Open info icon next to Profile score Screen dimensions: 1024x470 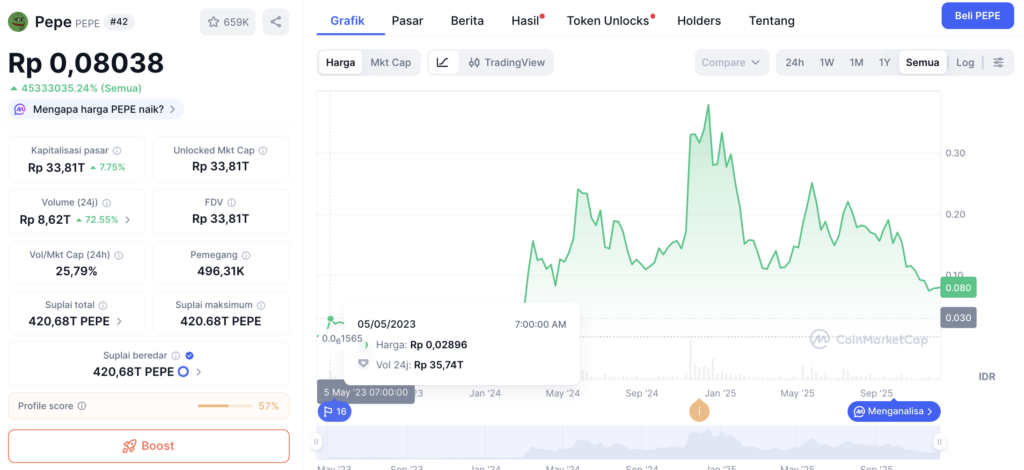click(x=82, y=406)
